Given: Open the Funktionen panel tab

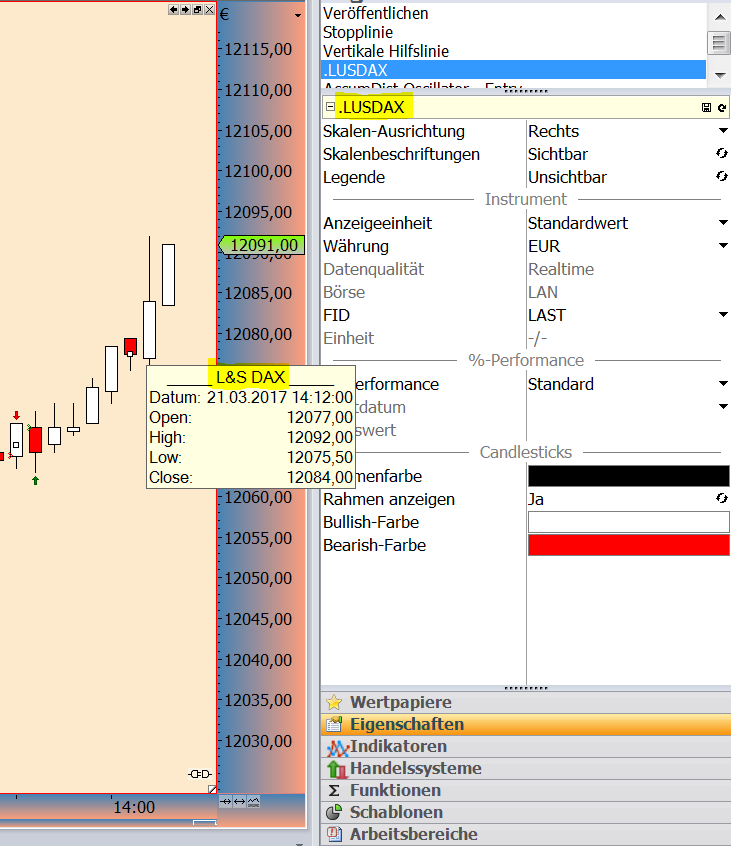Looking at the screenshot, I should pos(526,790).
